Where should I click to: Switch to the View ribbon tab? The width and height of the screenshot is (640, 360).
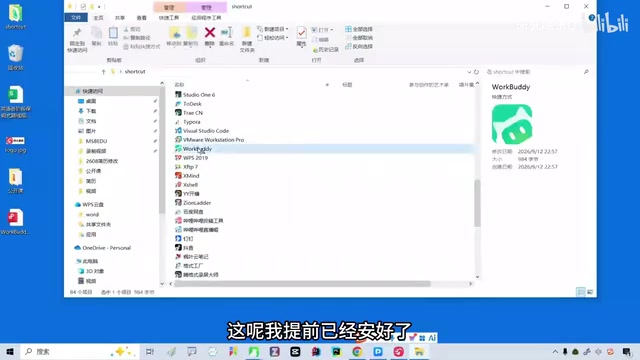(141, 18)
